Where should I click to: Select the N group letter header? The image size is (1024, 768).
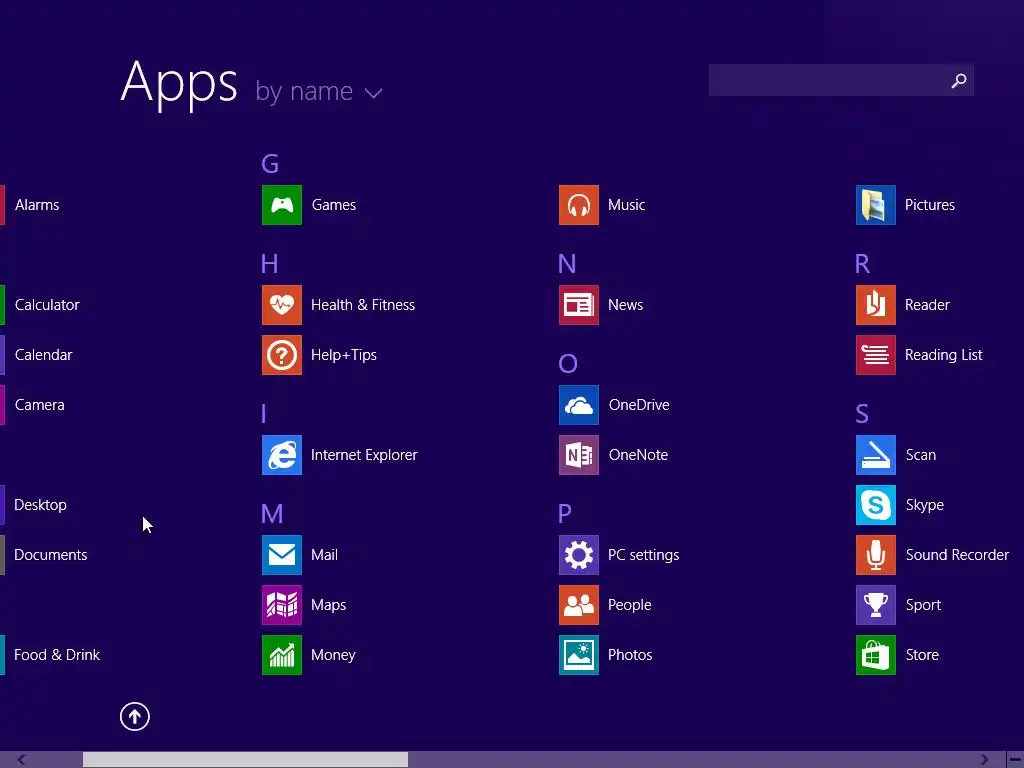coord(567,264)
